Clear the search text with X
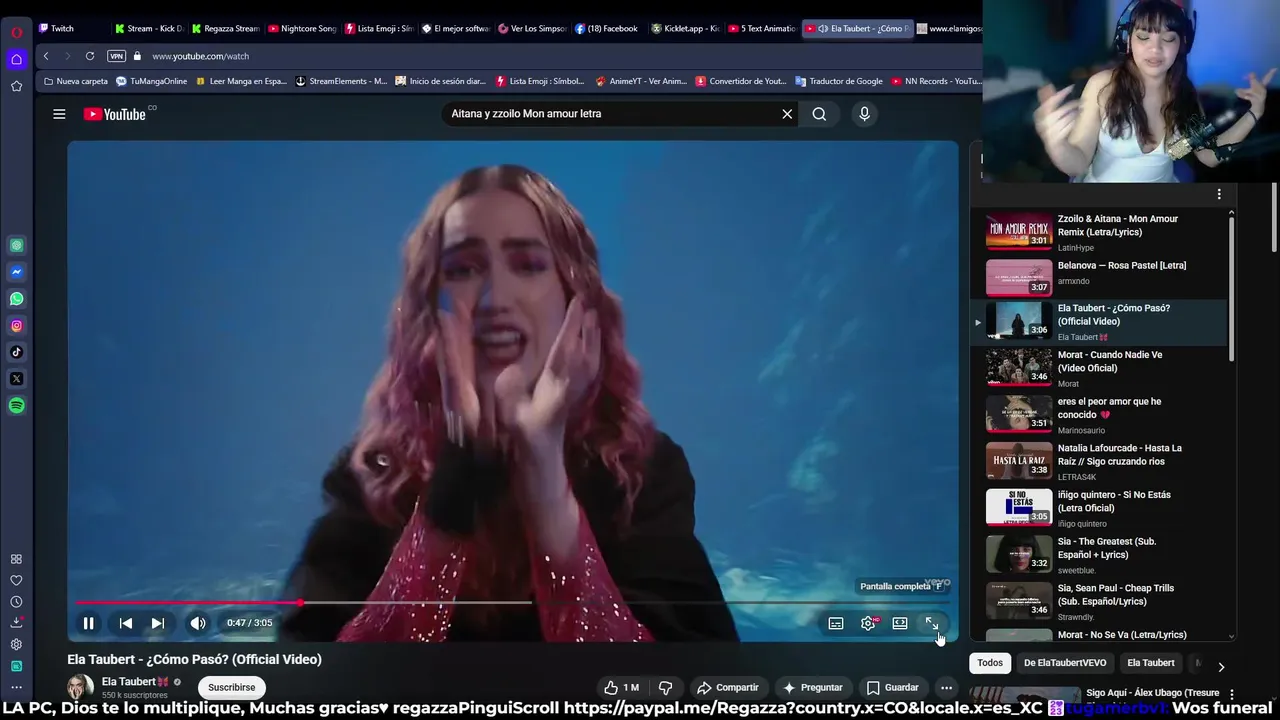This screenshot has width=1280, height=720. click(787, 114)
